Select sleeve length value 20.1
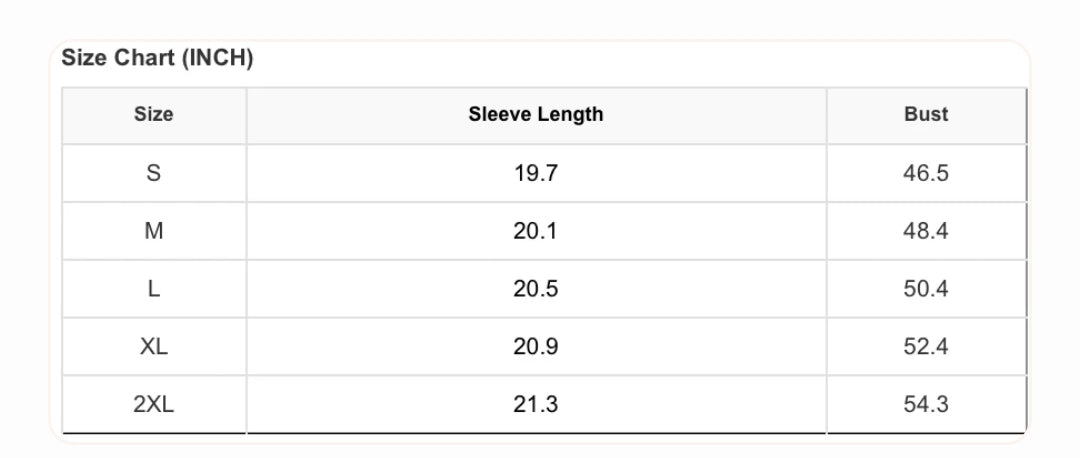1080x458 pixels. click(536, 231)
